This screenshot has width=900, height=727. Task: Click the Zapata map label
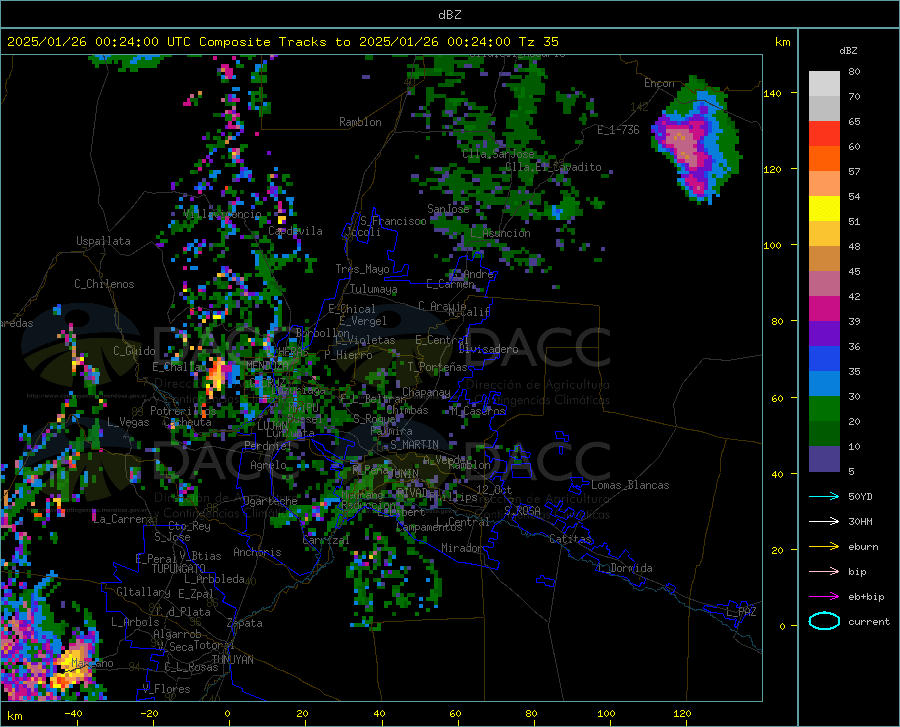point(245,623)
